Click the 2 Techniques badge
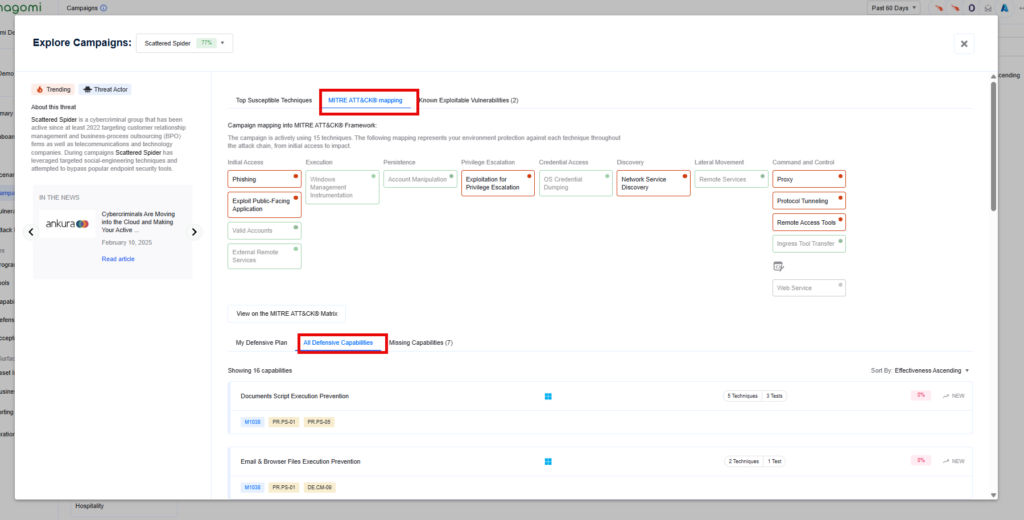 [744, 461]
